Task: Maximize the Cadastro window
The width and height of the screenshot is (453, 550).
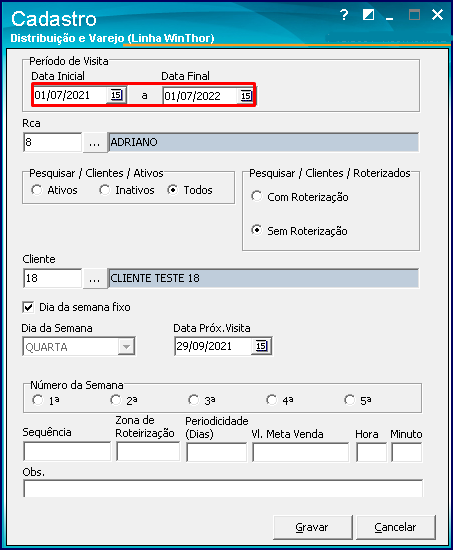Action: [x=414, y=15]
